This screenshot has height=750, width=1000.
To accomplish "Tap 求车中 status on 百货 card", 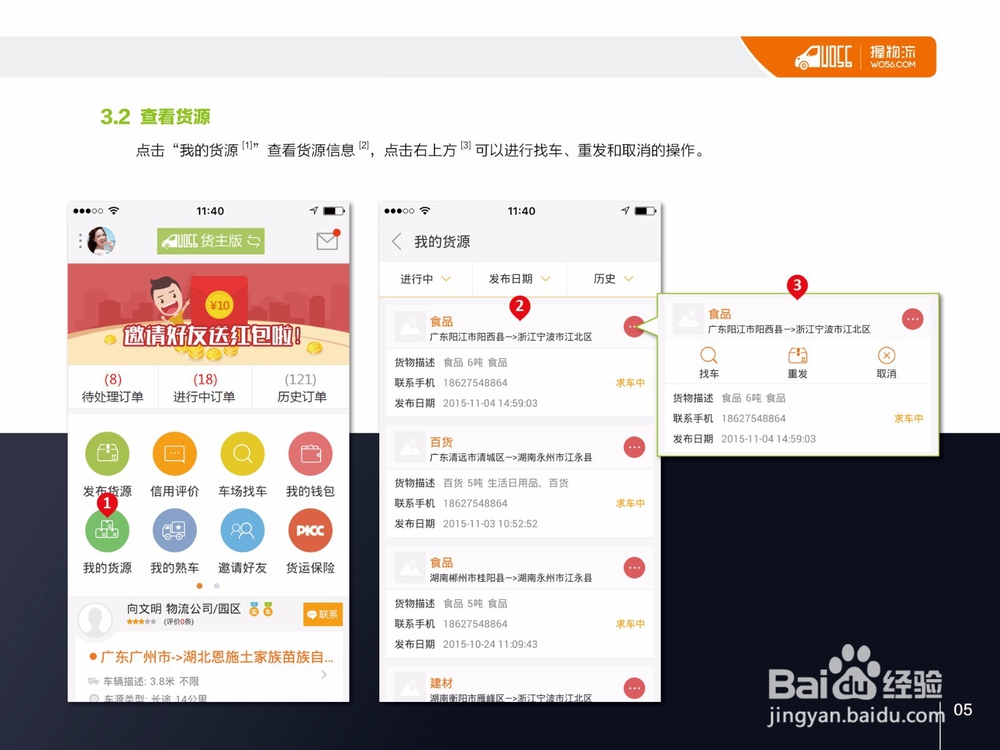I will coord(630,503).
